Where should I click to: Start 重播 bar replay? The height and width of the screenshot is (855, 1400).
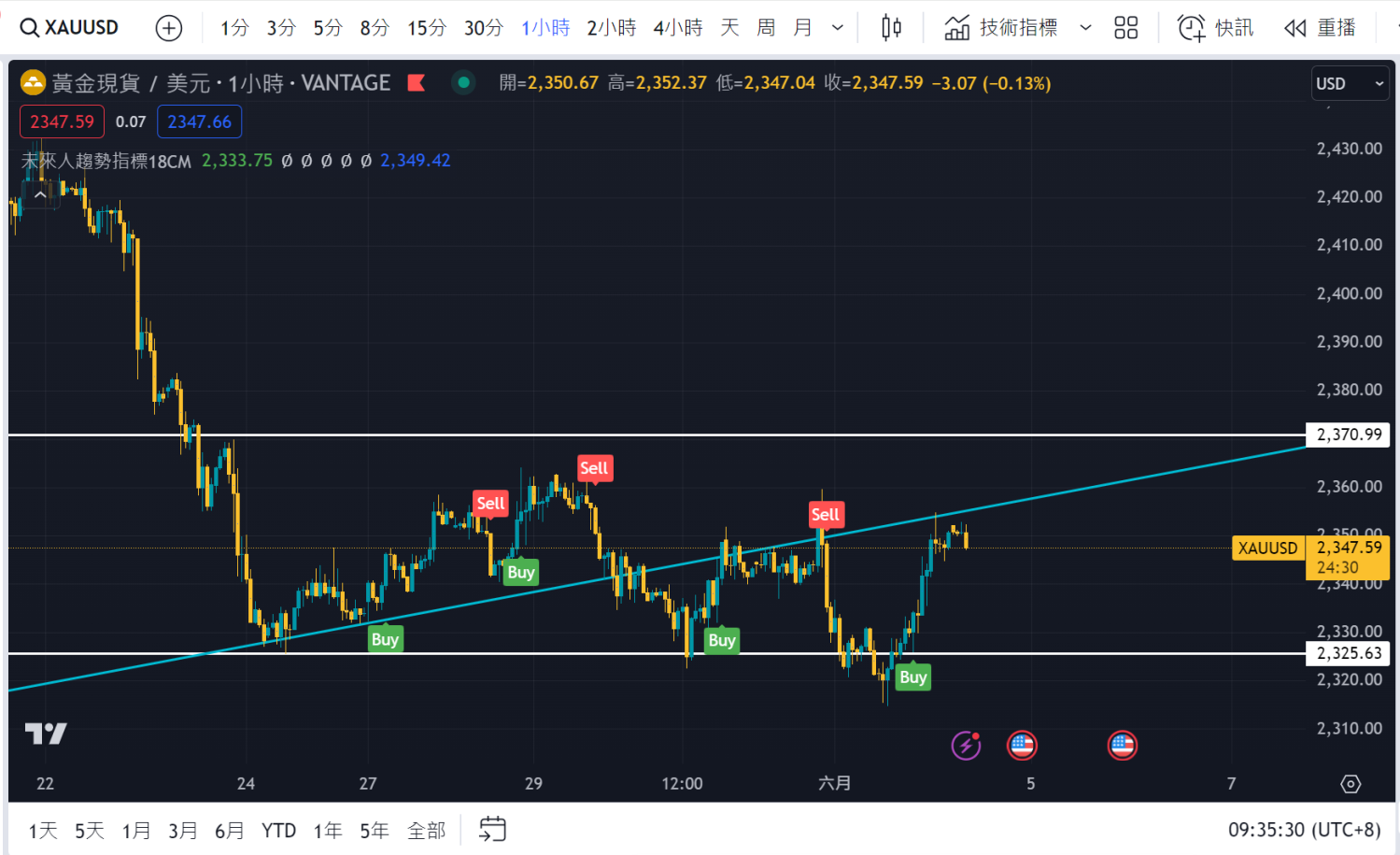(1320, 28)
